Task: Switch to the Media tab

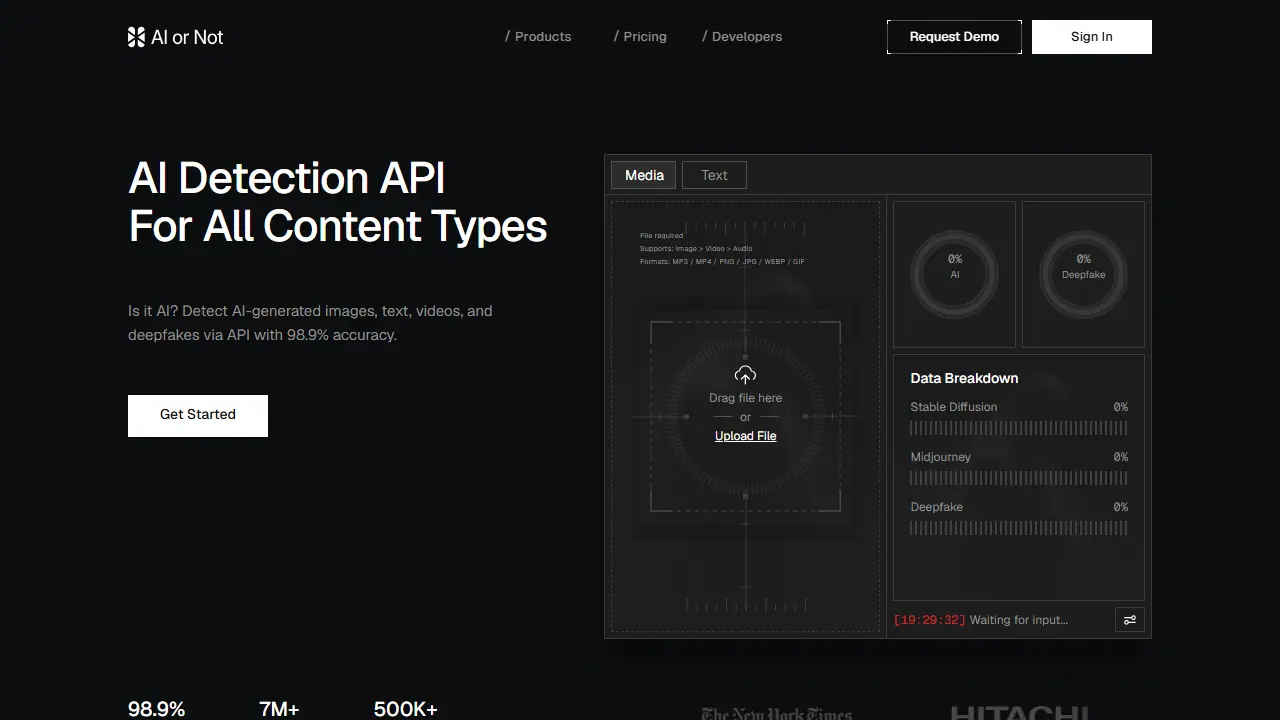Action: coord(644,175)
